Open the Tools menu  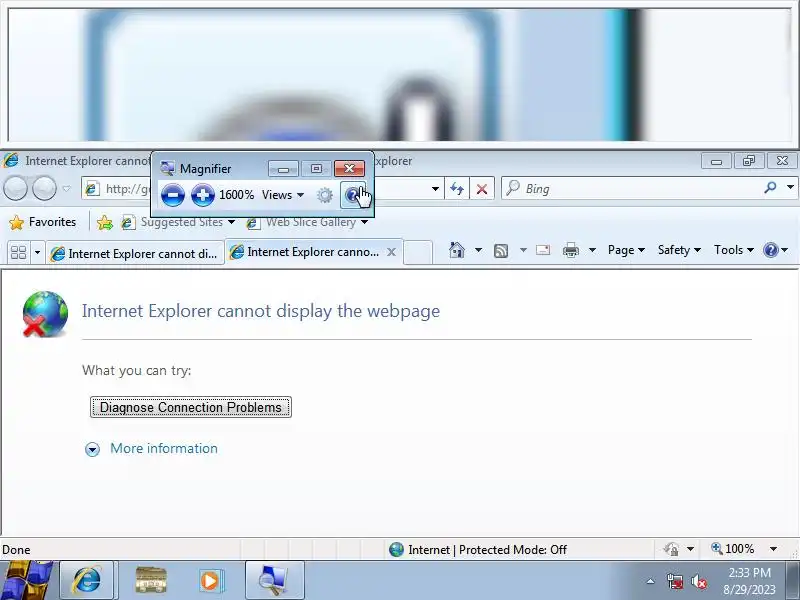click(734, 250)
